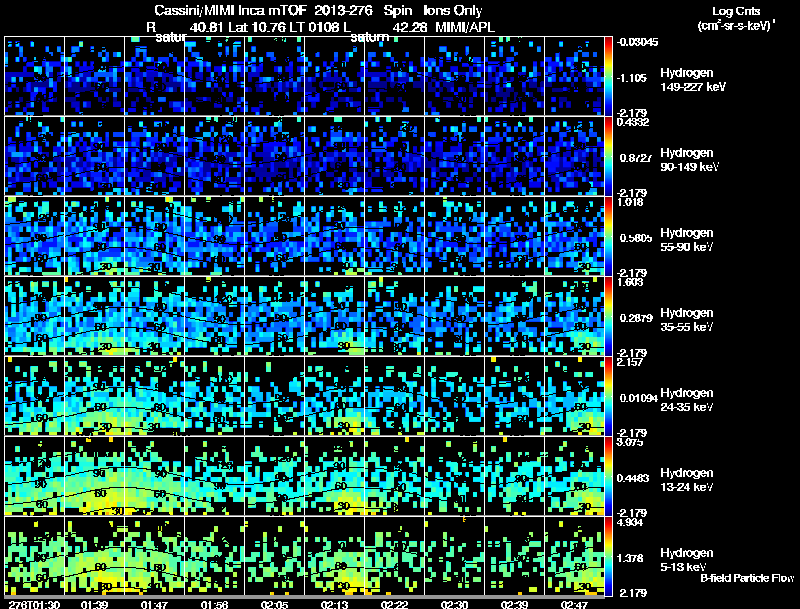Open the 149-227 keV panel at 02:05
This screenshot has height=609, width=800.
tap(274, 76)
